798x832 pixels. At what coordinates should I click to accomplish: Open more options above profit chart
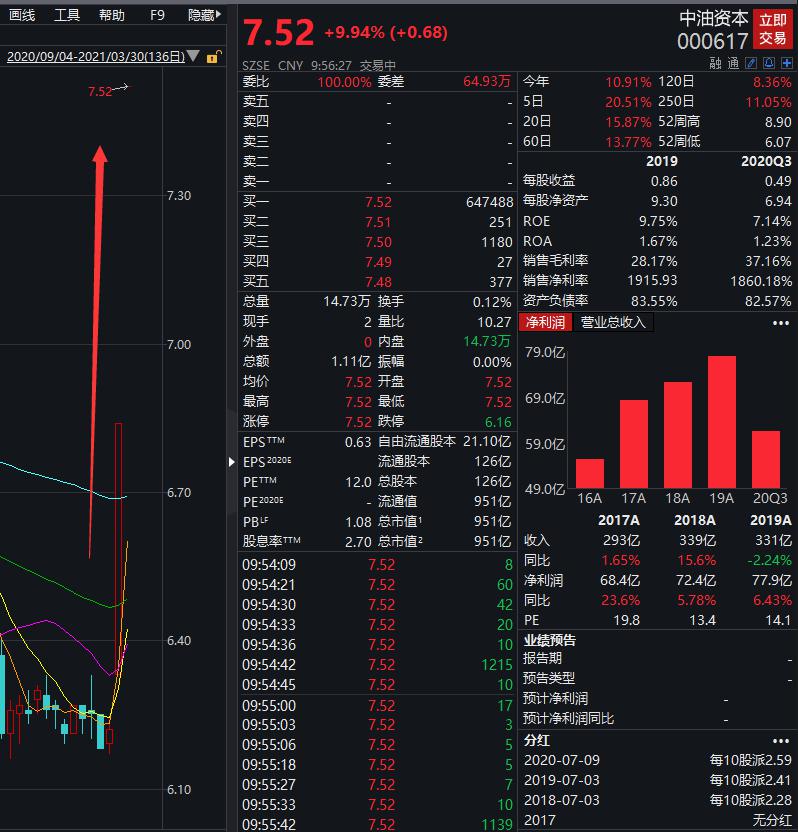(x=781, y=323)
